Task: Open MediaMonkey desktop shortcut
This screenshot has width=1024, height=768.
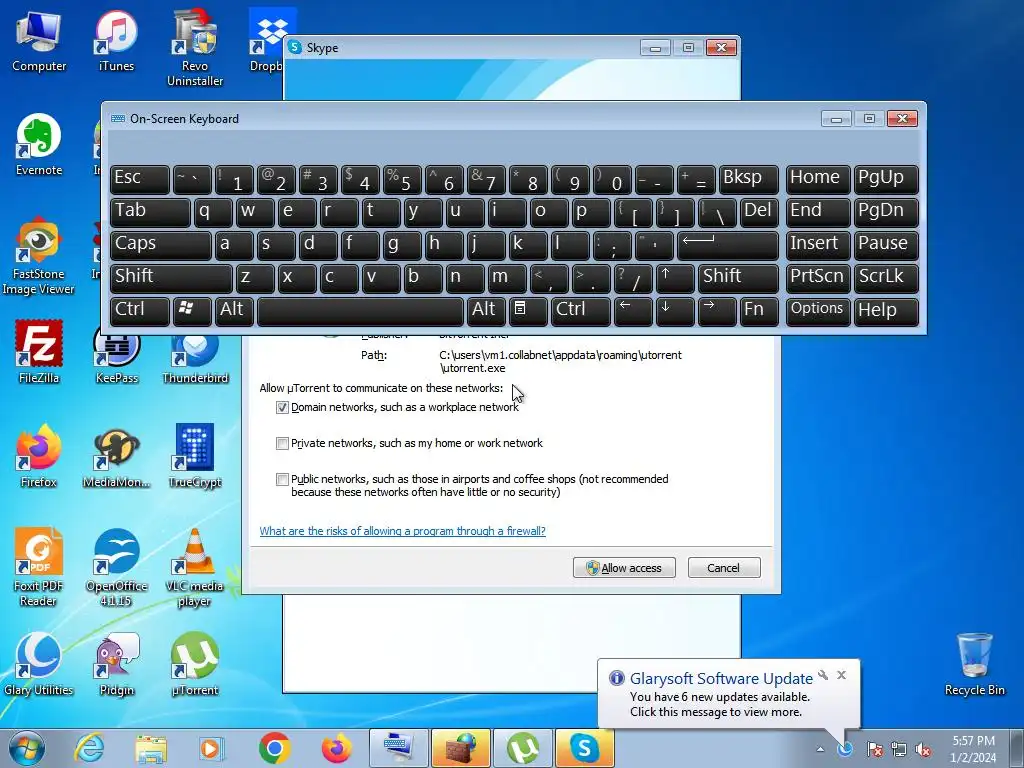Action: click(x=116, y=456)
